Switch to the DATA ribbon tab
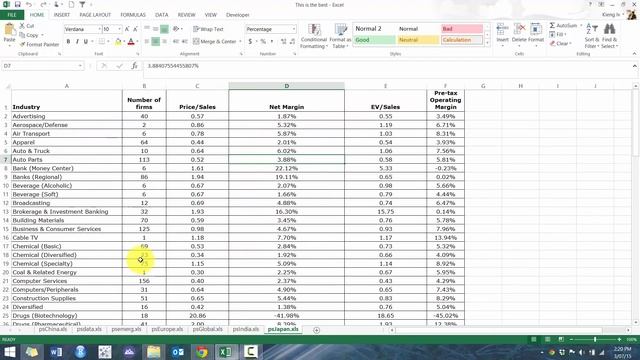 [x=162, y=15]
